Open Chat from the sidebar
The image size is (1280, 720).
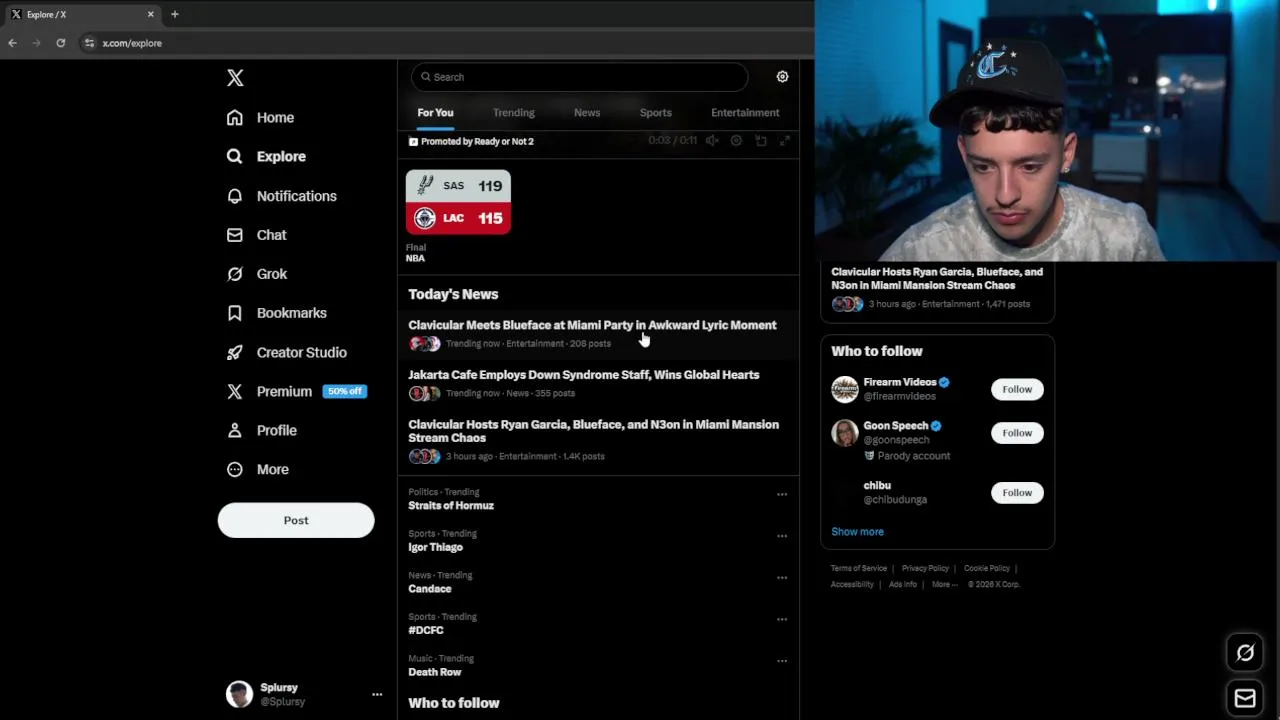[257, 235]
